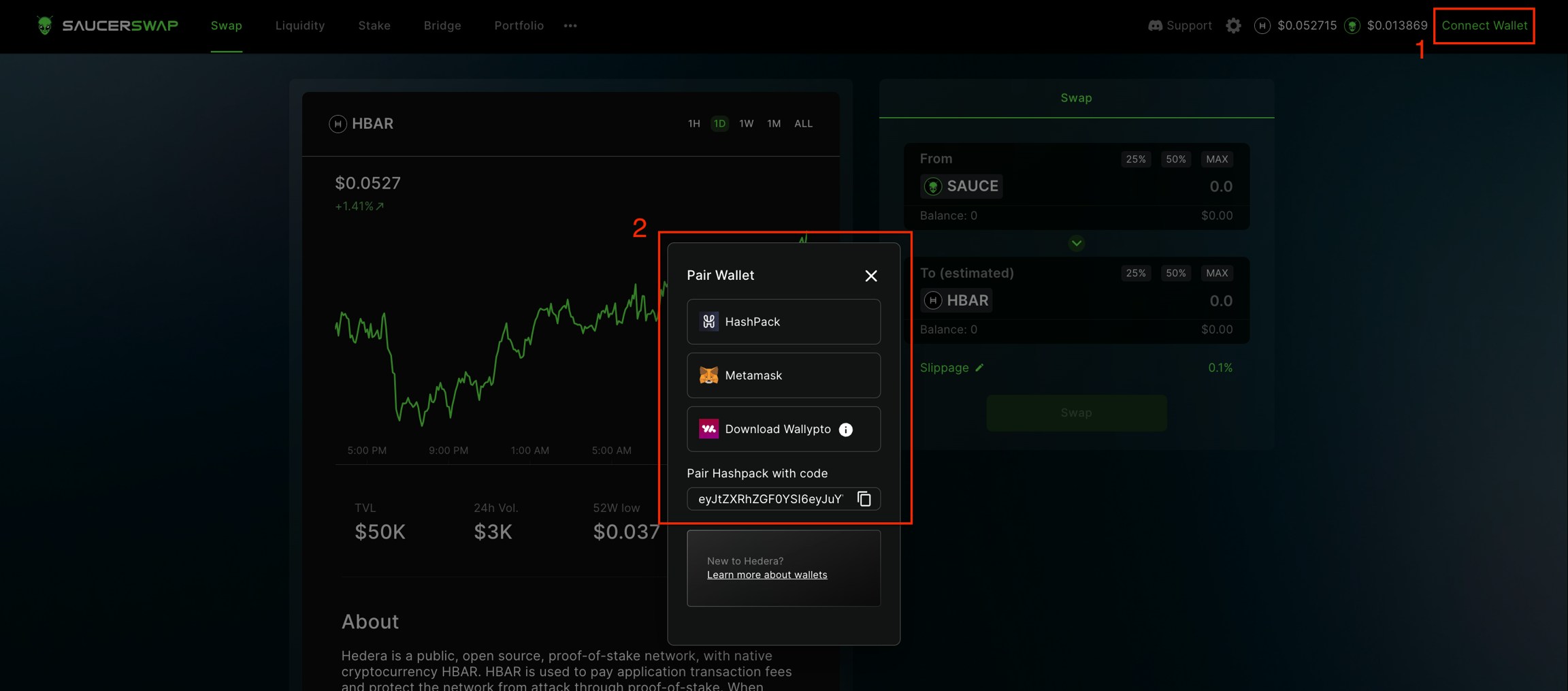Screen dimensions: 1568x691
Task: Click 50% in To (estimated) box
Action: (1175, 273)
